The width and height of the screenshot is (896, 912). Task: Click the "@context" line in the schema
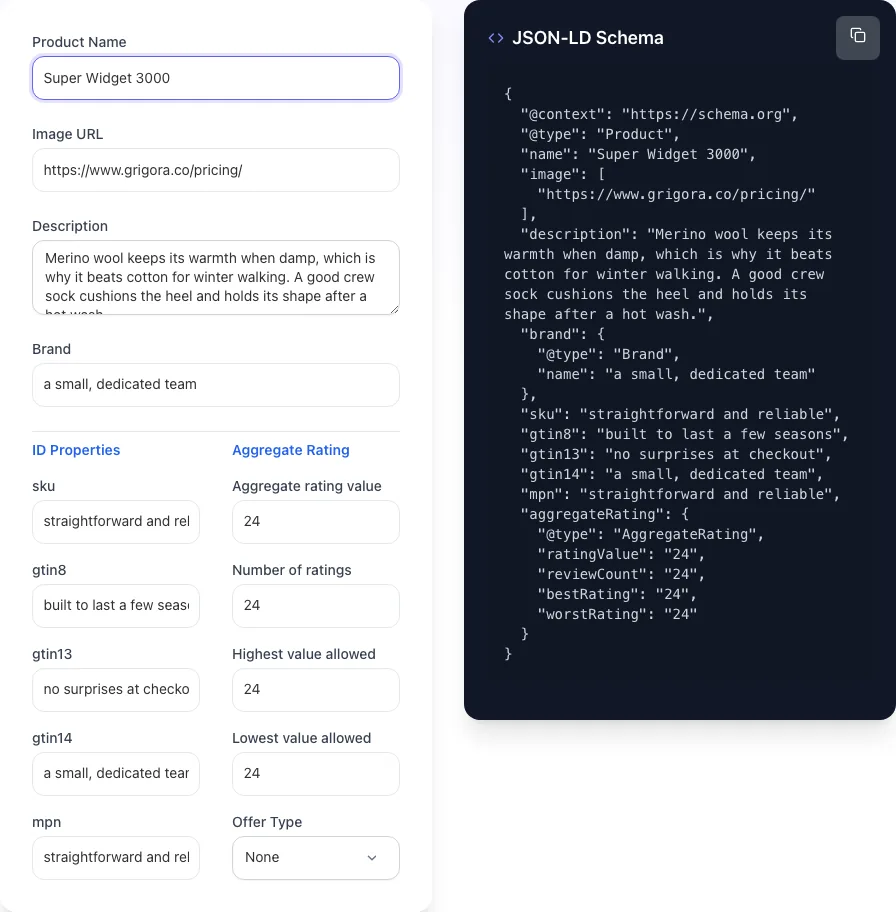(x=659, y=114)
